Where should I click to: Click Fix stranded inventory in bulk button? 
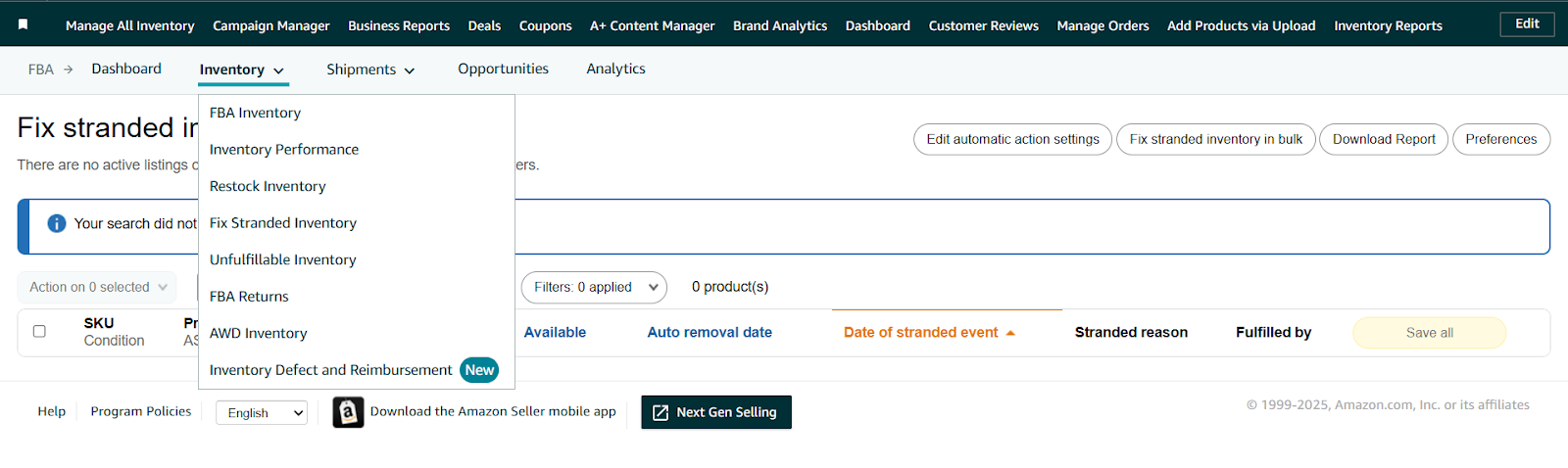tap(1216, 139)
